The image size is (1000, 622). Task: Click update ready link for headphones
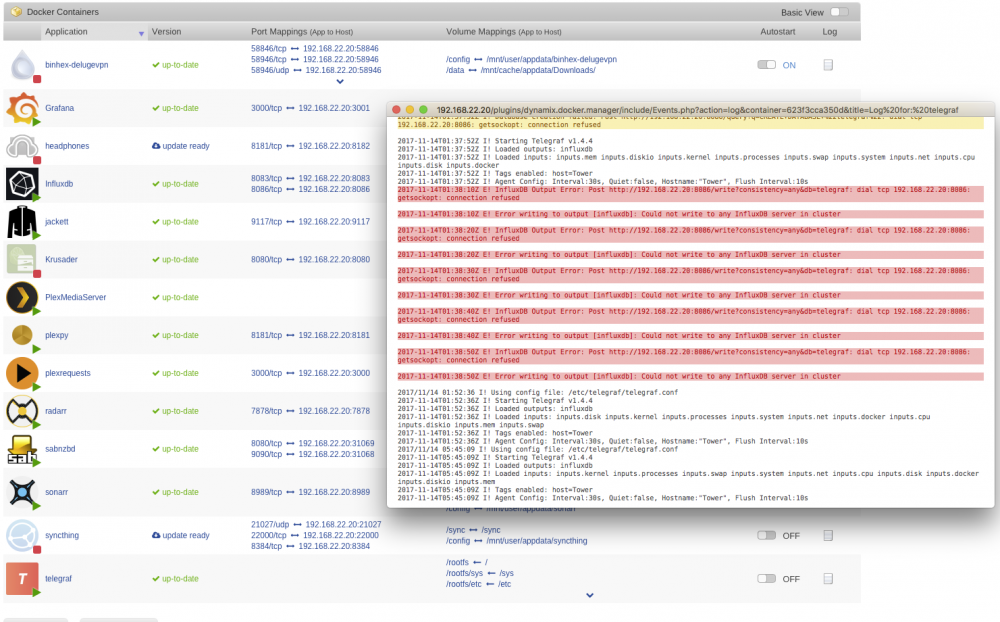point(186,146)
